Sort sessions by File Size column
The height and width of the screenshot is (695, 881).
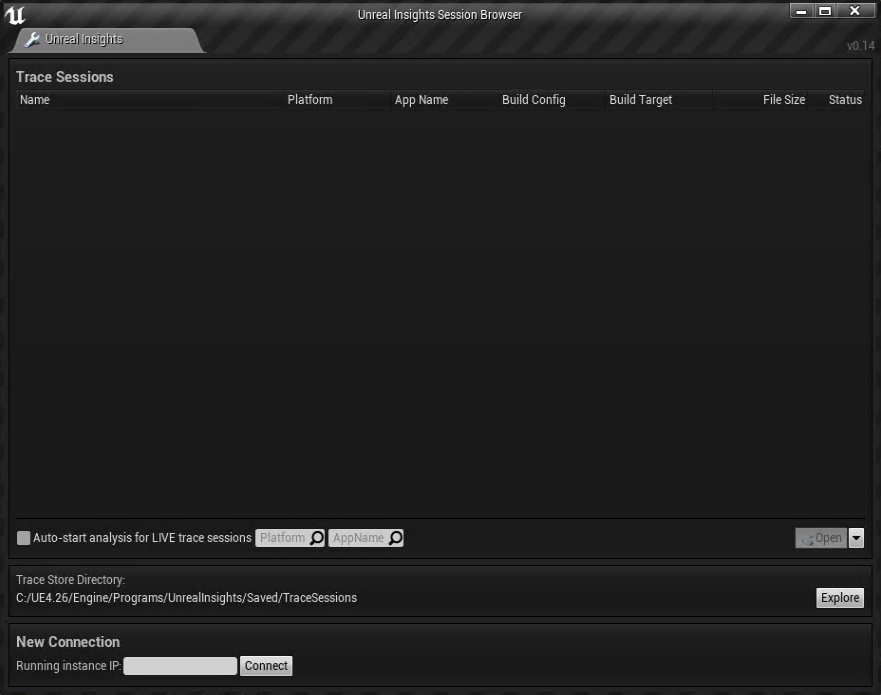[x=761, y=100]
